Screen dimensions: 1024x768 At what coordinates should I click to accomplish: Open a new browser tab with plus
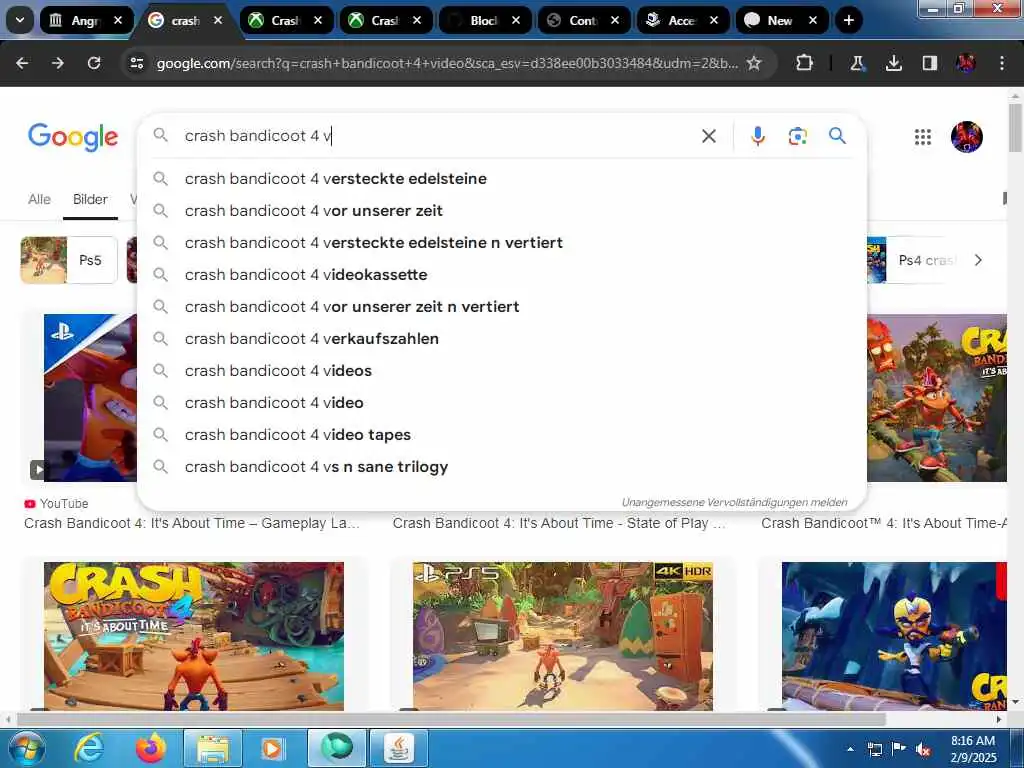pyautogui.click(x=848, y=20)
